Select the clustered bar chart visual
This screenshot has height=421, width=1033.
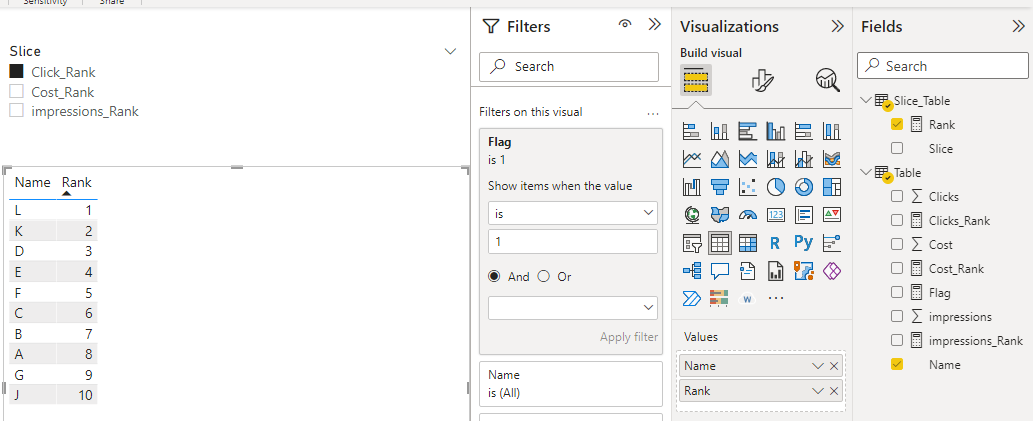[x=748, y=131]
